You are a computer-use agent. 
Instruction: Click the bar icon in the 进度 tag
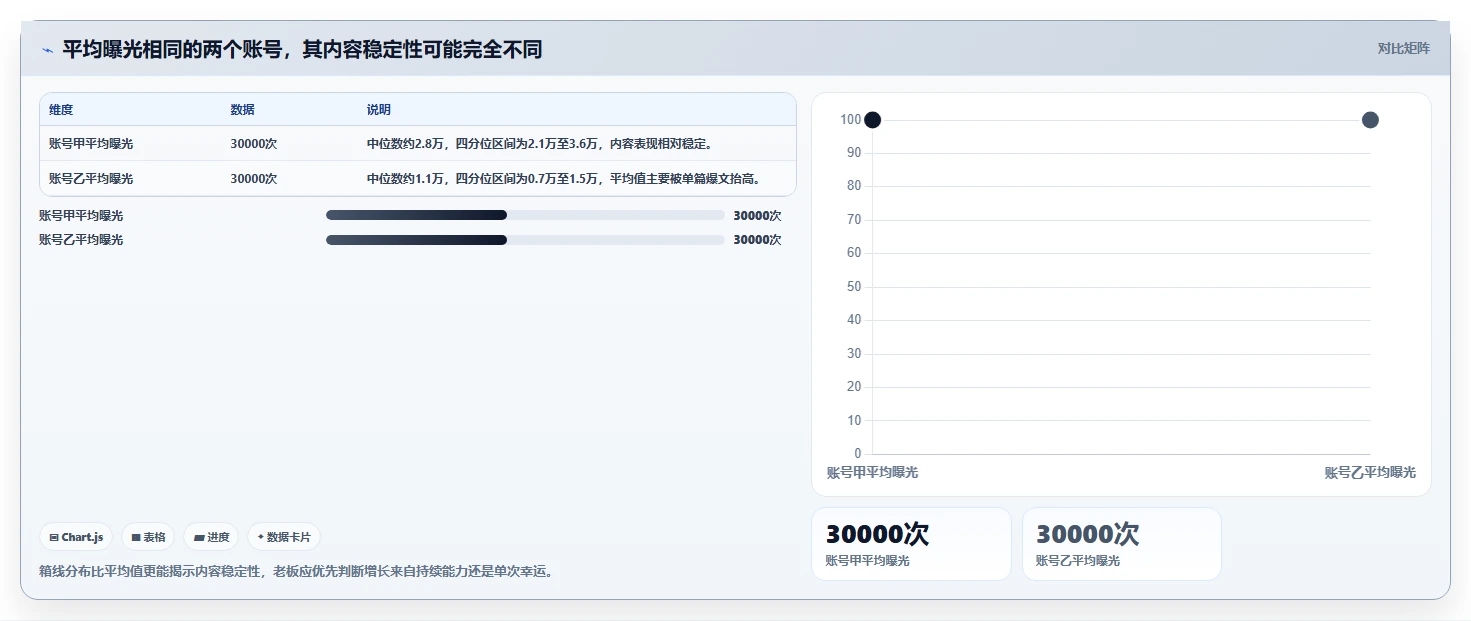click(x=199, y=537)
